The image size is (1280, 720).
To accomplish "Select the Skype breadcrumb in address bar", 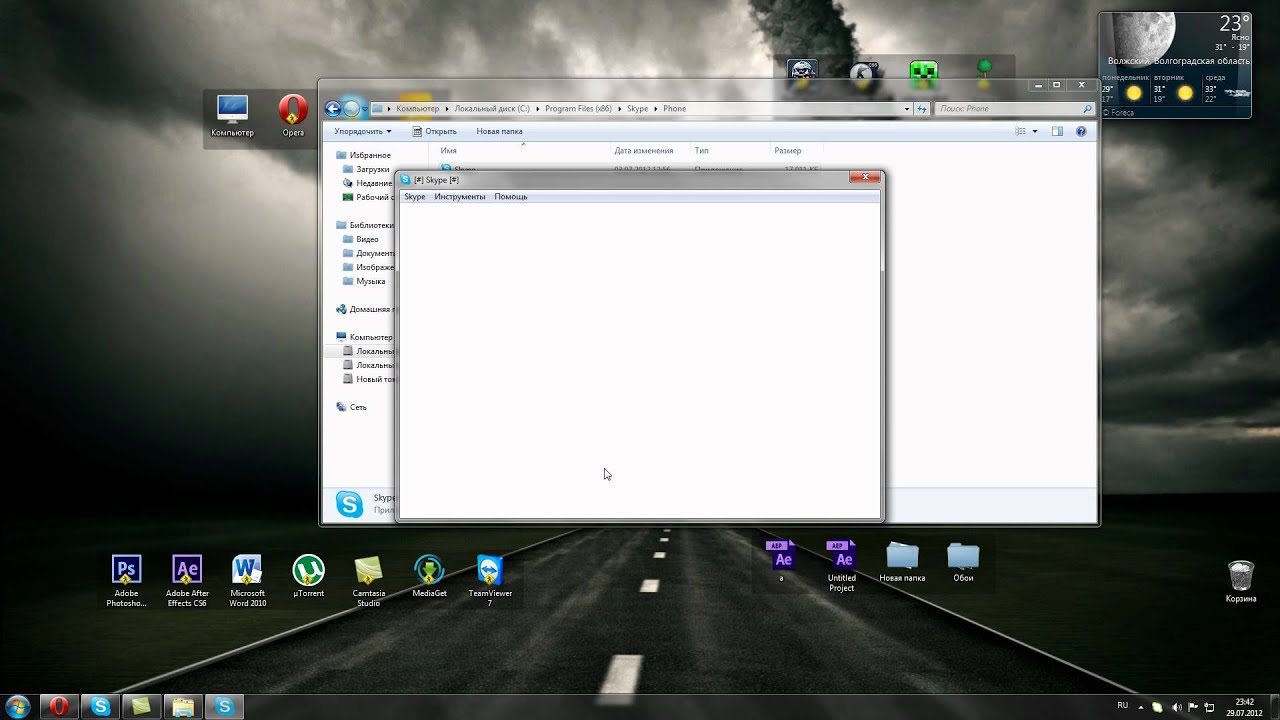I will tap(637, 108).
